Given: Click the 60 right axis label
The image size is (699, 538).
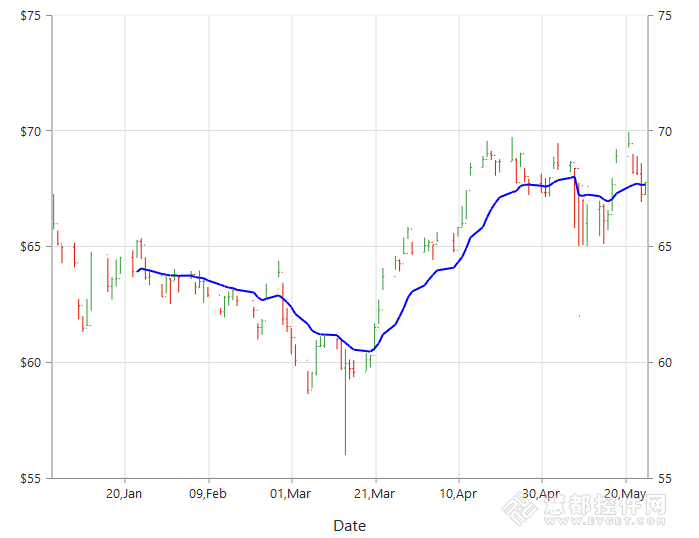Looking at the screenshot, I should point(664,362).
